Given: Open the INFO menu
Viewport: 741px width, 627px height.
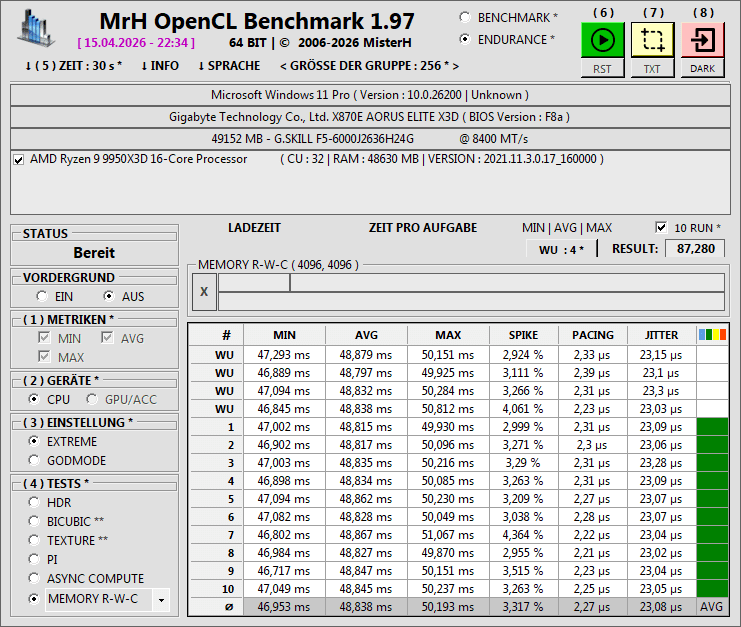Looking at the screenshot, I should [x=160, y=66].
